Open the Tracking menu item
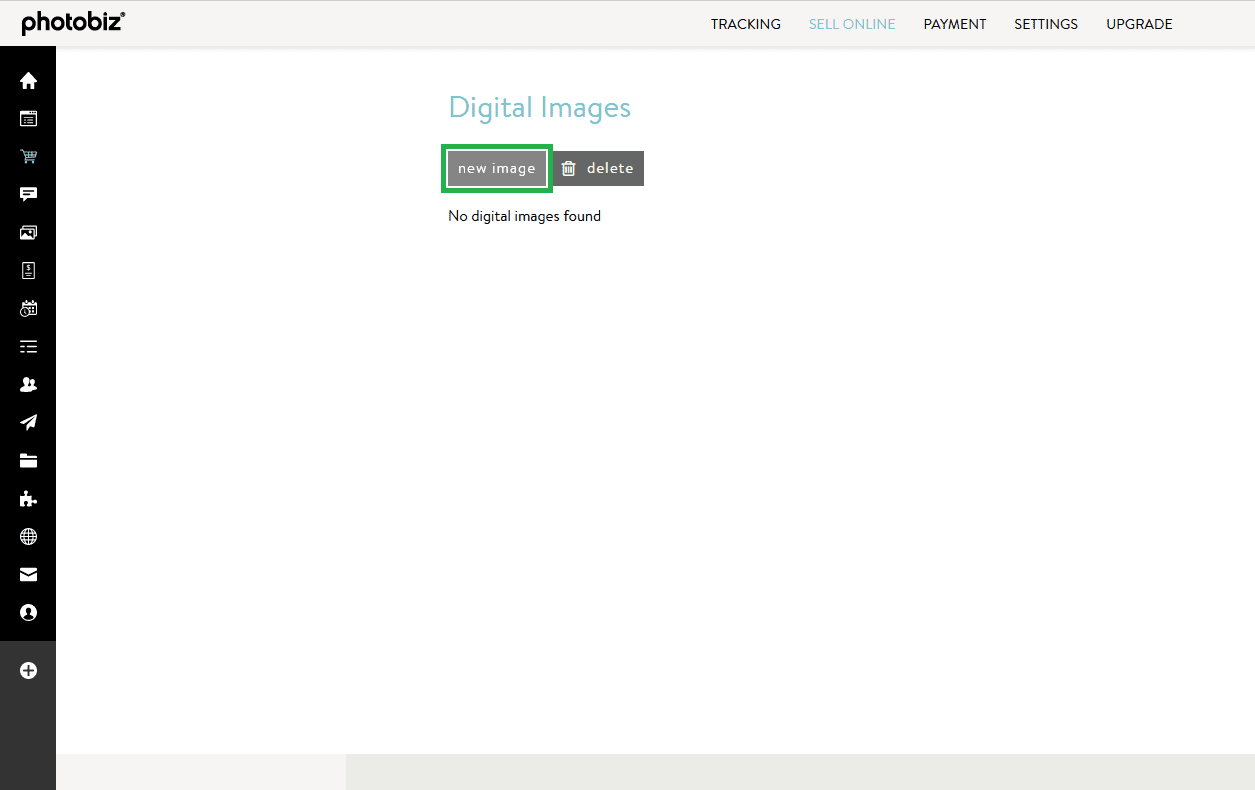Viewport: 1255px width, 790px height. coord(745,24)
